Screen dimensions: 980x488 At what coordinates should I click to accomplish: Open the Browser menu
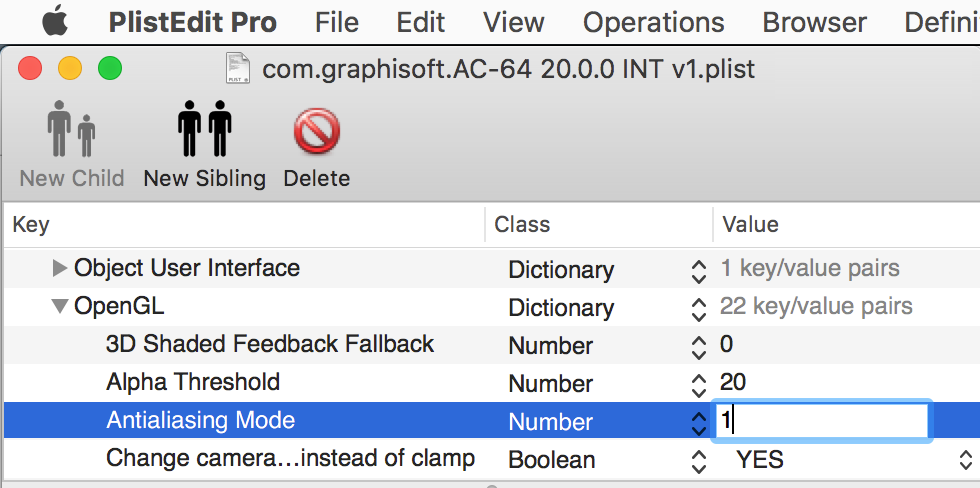coord(814,22)
